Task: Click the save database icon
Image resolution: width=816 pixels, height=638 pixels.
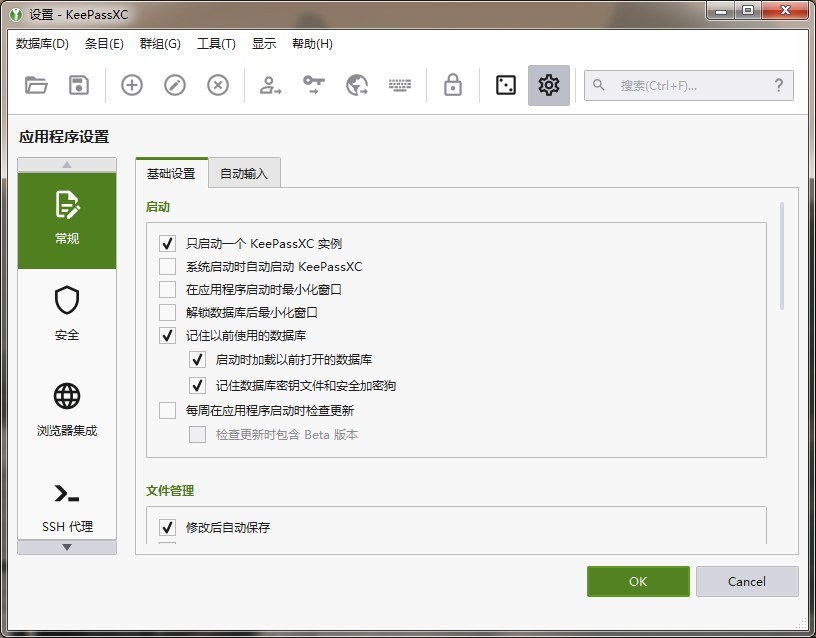Action: (79, 85)
